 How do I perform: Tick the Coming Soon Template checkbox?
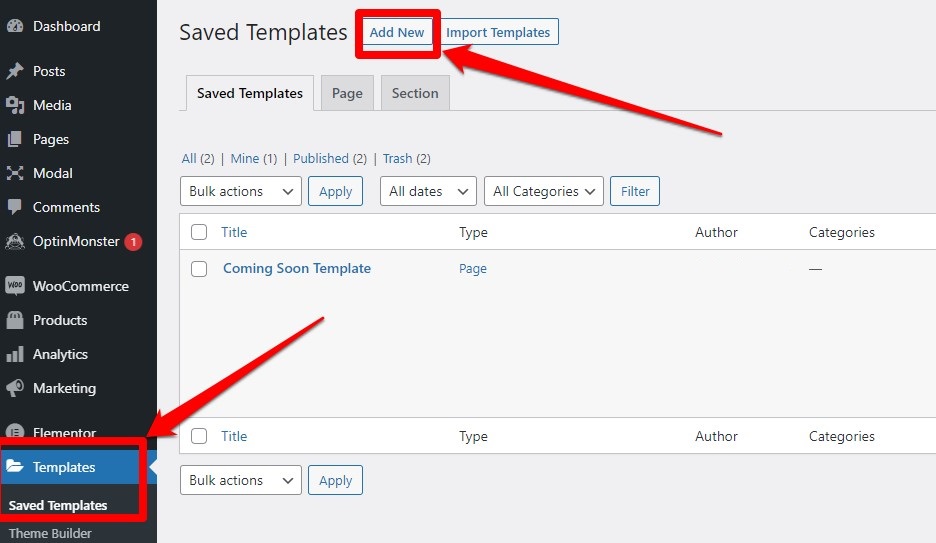click(x=199, y=269)
